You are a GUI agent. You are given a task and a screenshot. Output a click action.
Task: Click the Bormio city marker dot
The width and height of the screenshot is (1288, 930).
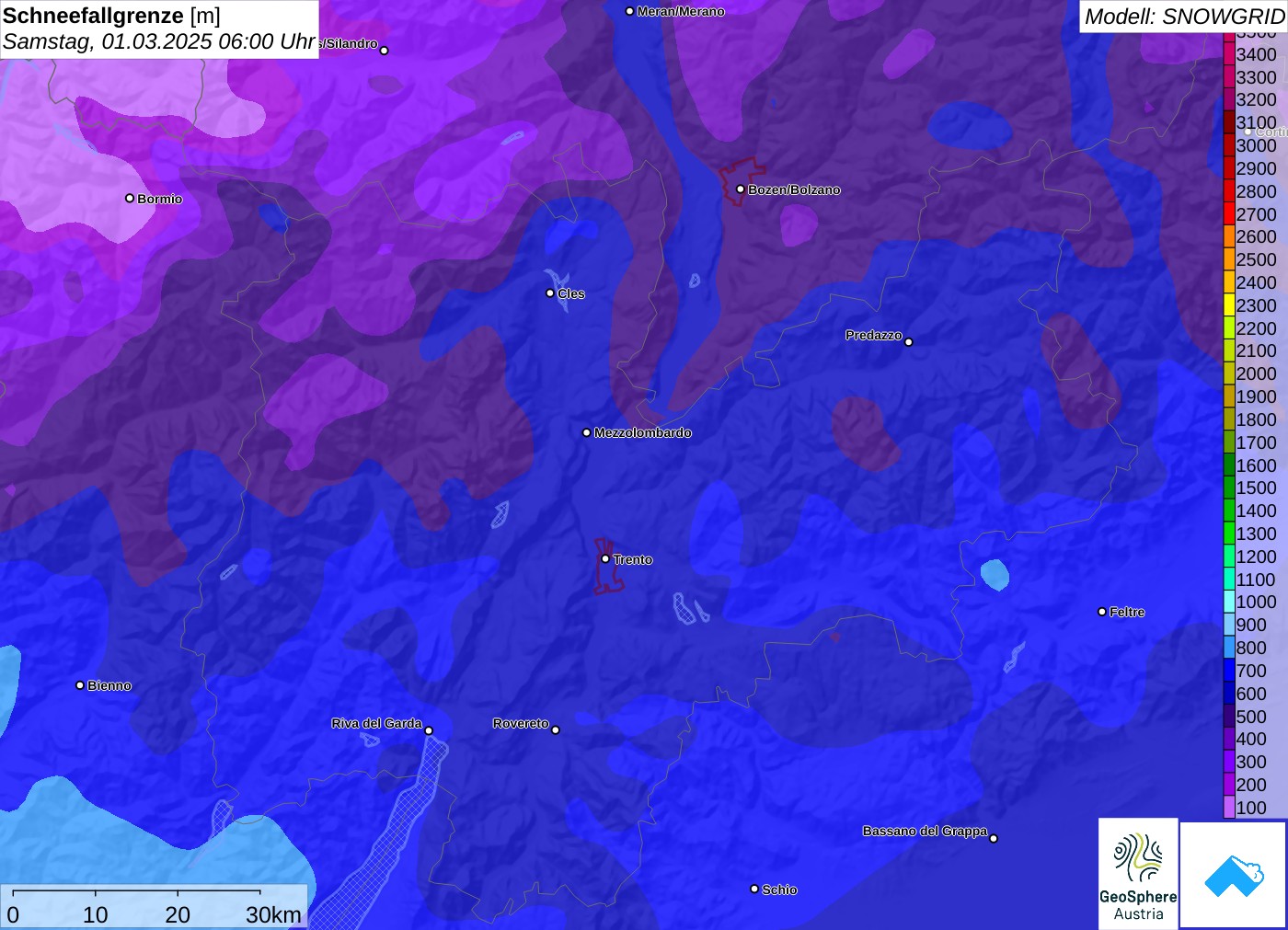[130, 198]
